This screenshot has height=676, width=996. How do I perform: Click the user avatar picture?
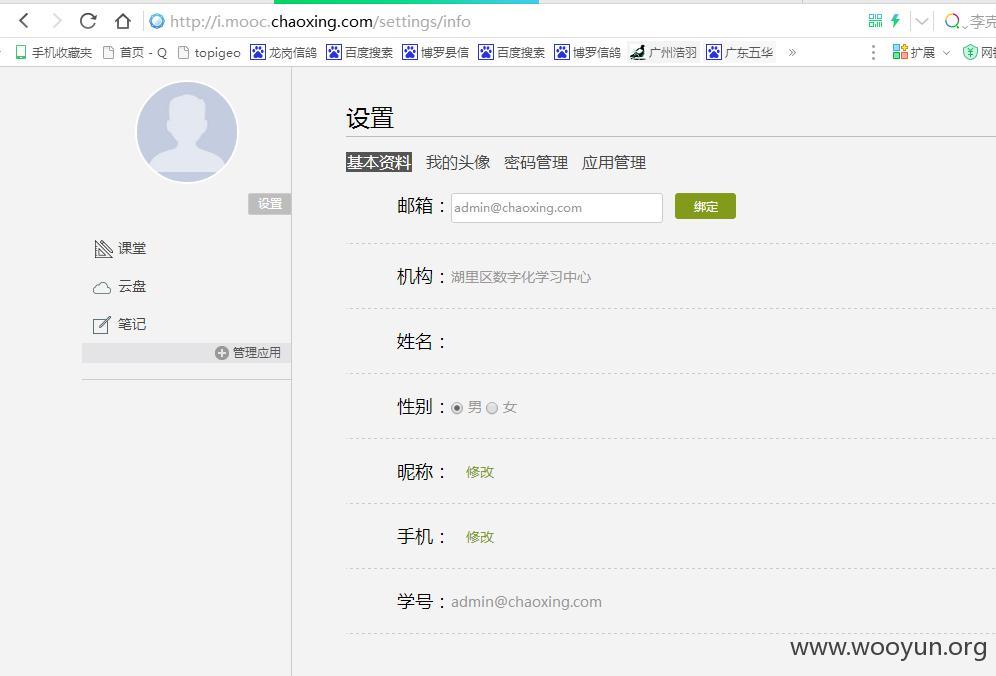coord(187,132)
